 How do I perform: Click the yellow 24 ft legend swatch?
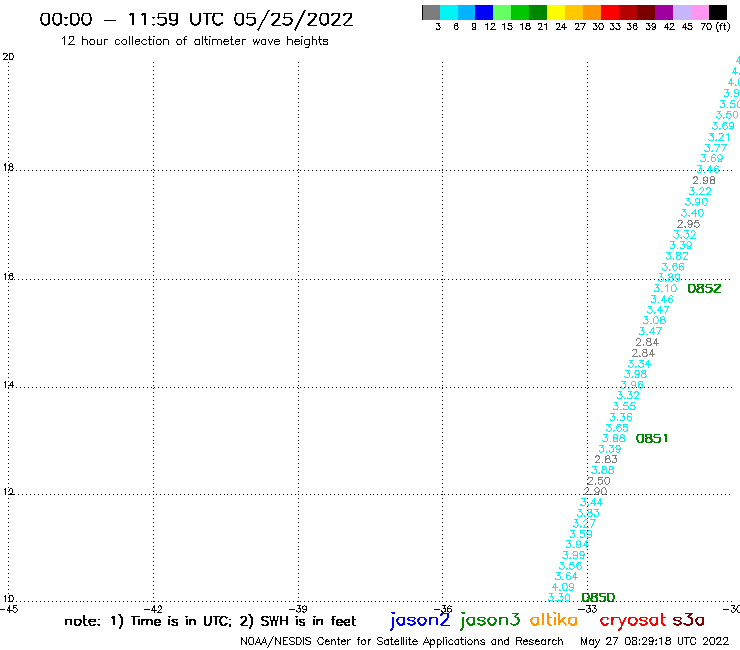[x=556, y=12]
